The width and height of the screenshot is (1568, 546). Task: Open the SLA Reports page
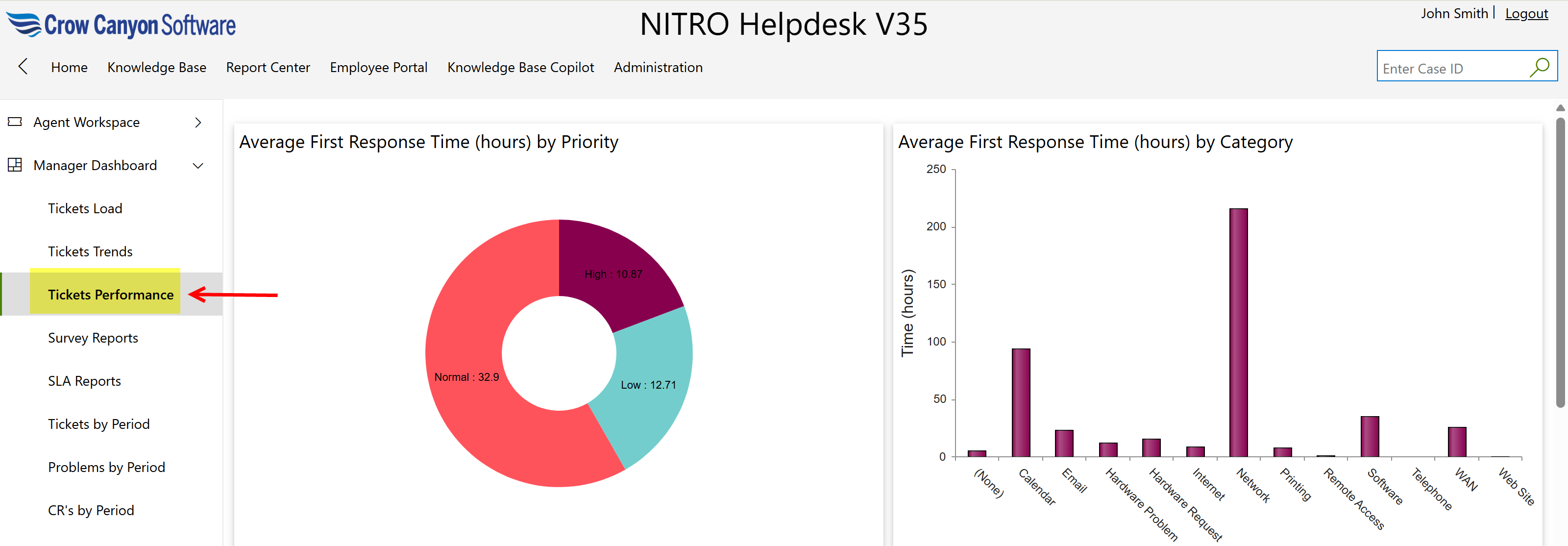coord(85,381)
